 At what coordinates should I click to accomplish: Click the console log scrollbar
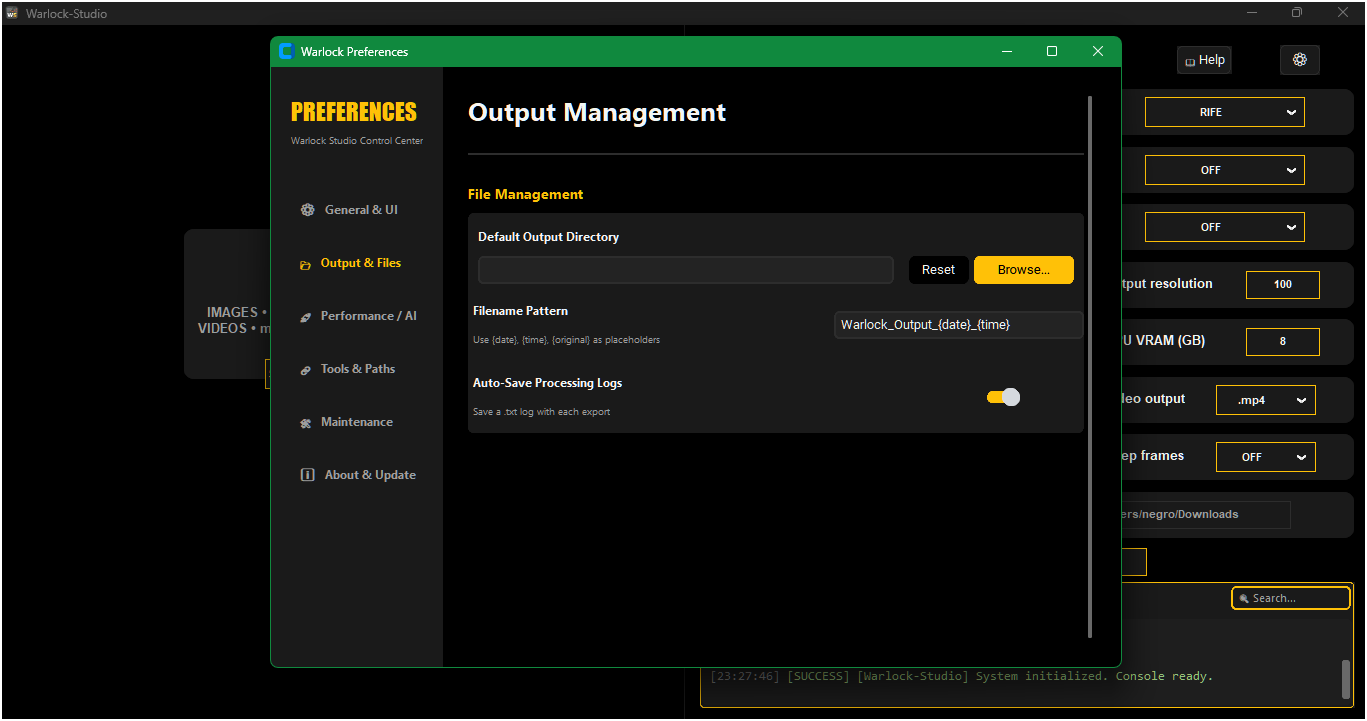pos(1346,679)
